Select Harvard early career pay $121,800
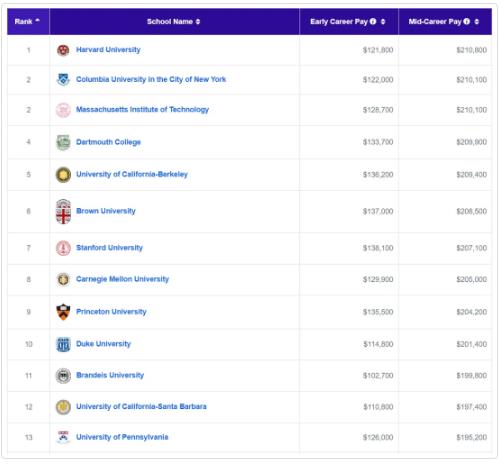Viewport: 502px width, 466px height. (x=378, y=50)
